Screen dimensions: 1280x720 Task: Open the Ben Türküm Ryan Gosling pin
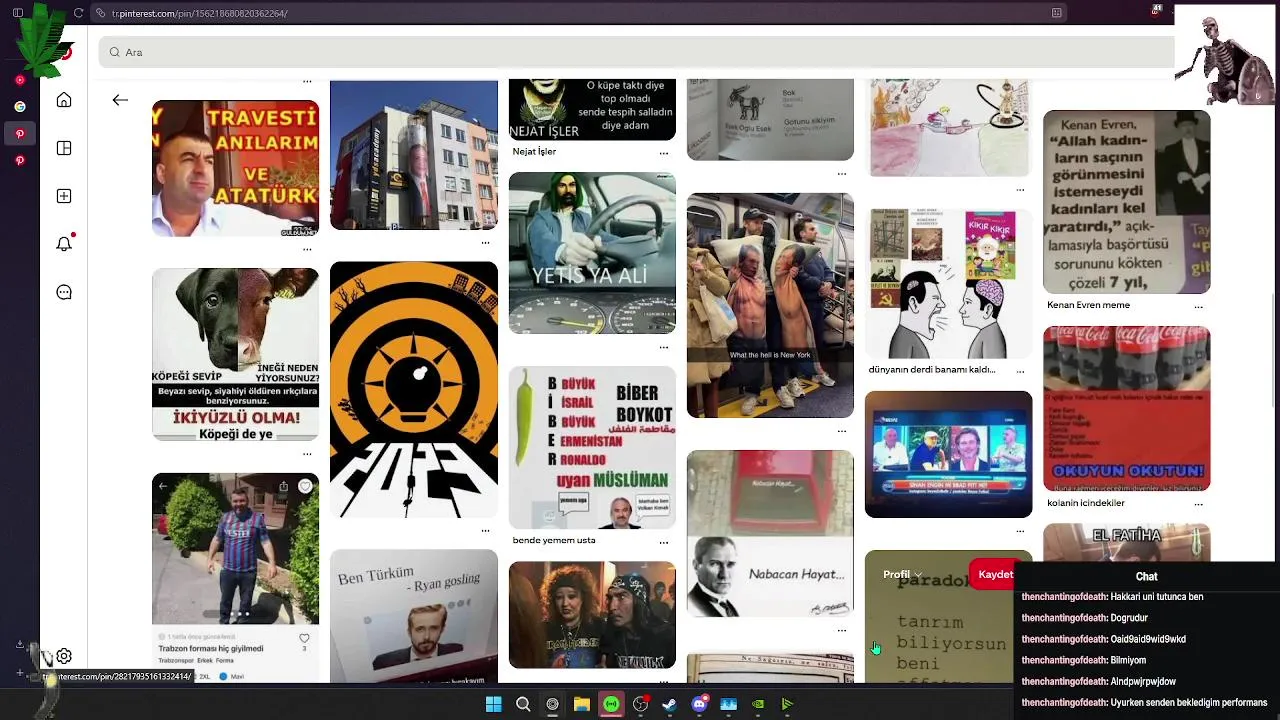point(413,616)
